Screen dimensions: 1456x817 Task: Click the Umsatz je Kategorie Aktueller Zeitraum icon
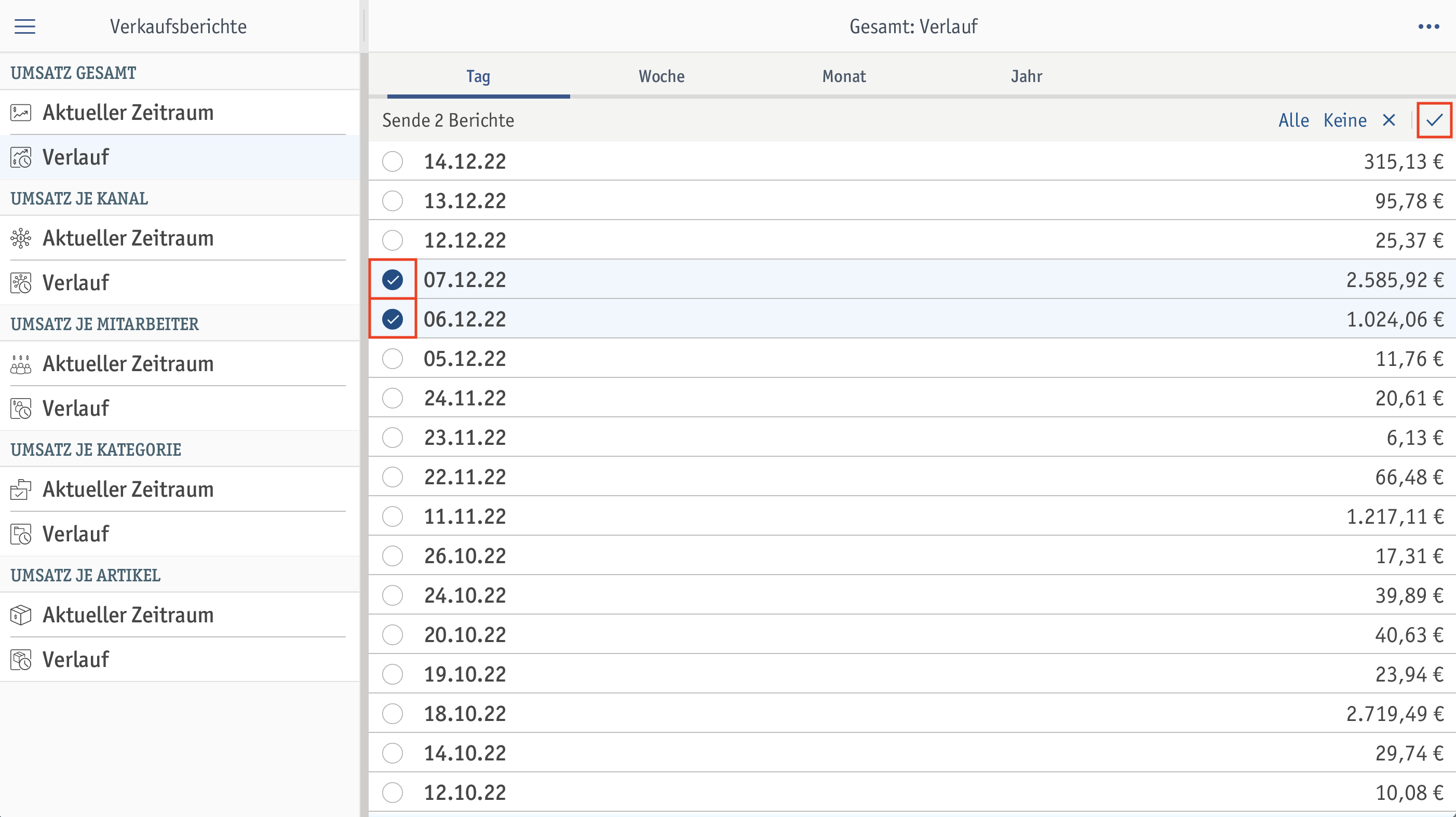(21, 489)
